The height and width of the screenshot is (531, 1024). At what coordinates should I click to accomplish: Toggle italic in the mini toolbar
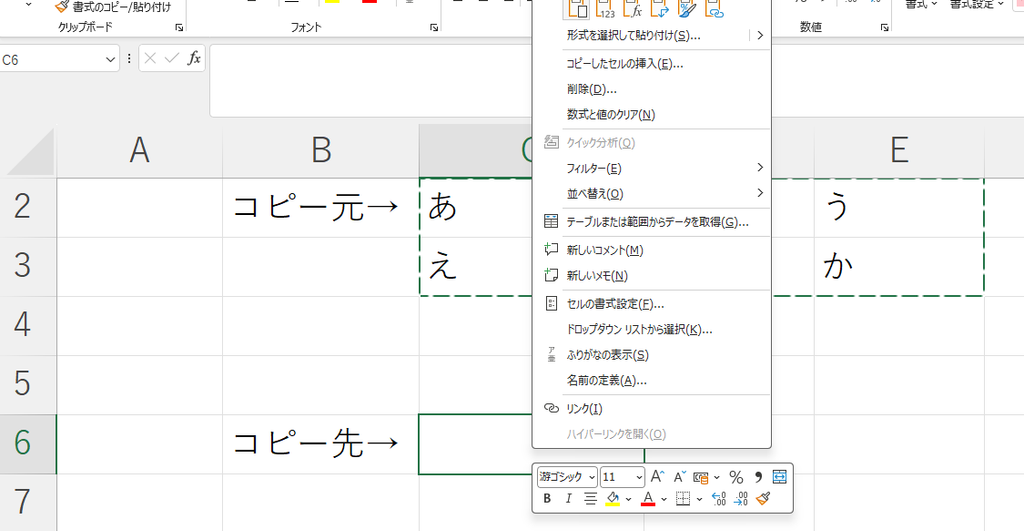(x=569, y=499)
